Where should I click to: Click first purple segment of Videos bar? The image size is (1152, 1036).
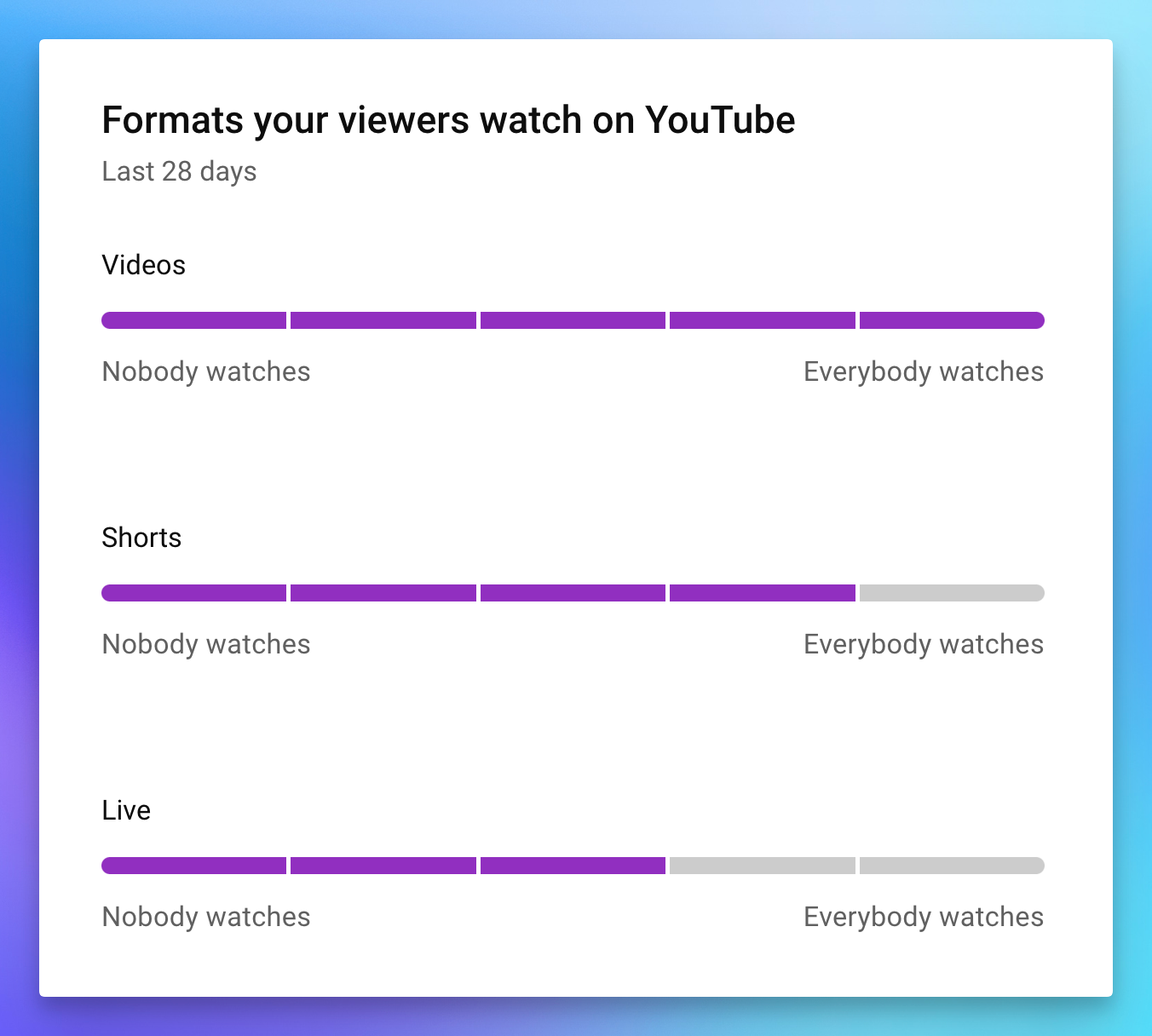coord(194,320)
